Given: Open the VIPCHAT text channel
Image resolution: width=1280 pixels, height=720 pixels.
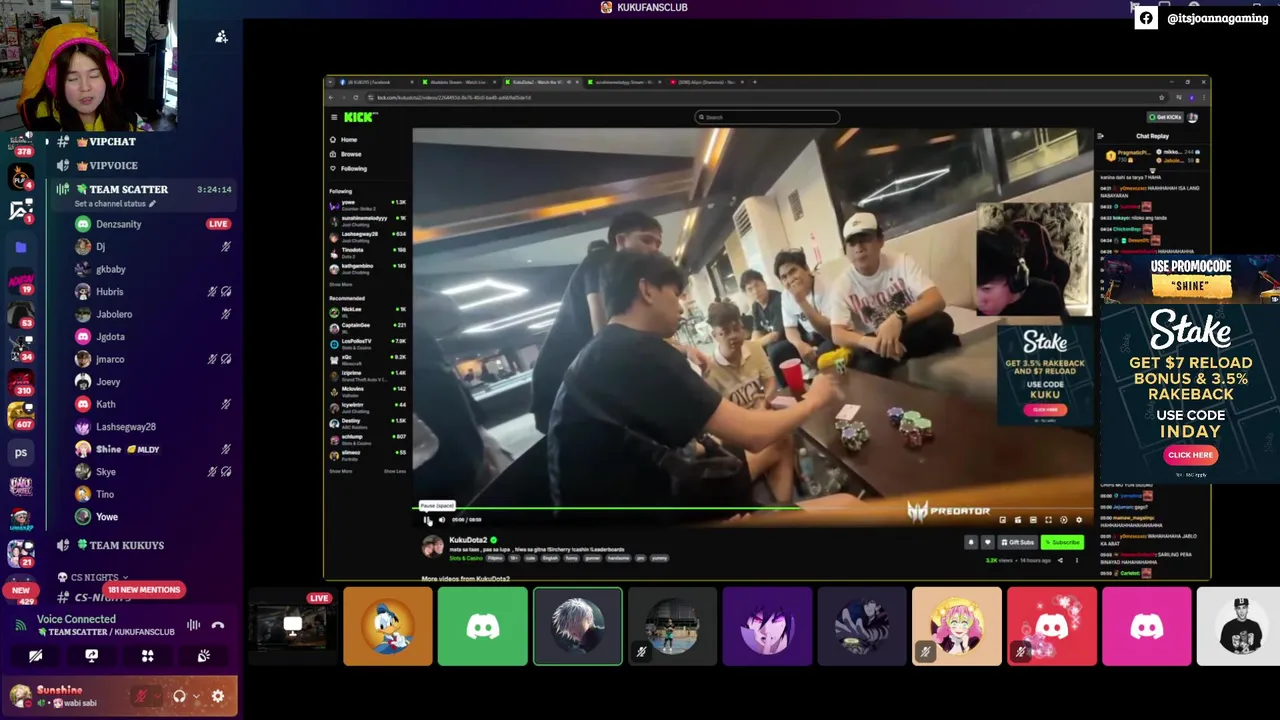Looking at the screenshot, I should [112, 142].
